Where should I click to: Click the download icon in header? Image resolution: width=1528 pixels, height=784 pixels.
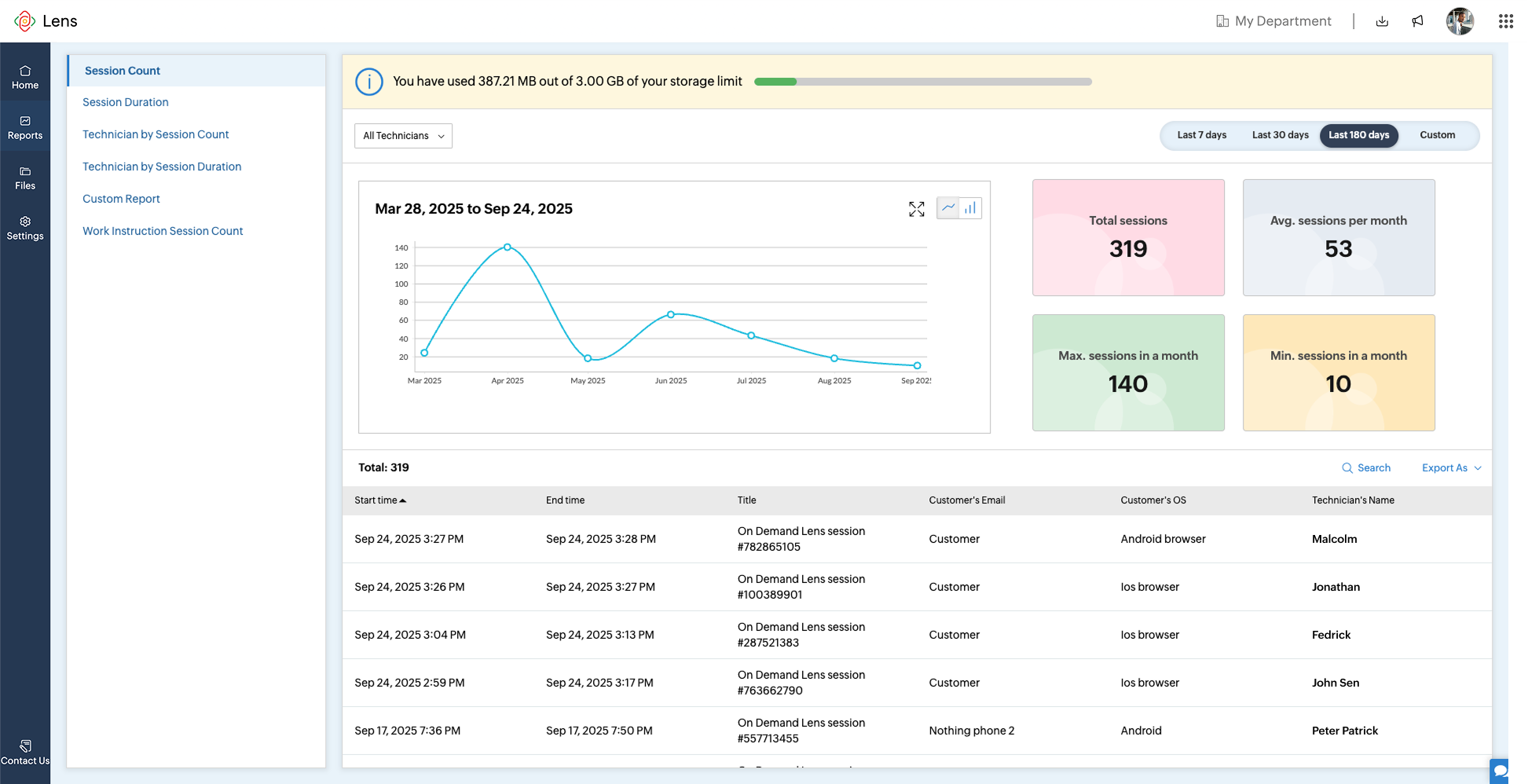coord(1382,21)
